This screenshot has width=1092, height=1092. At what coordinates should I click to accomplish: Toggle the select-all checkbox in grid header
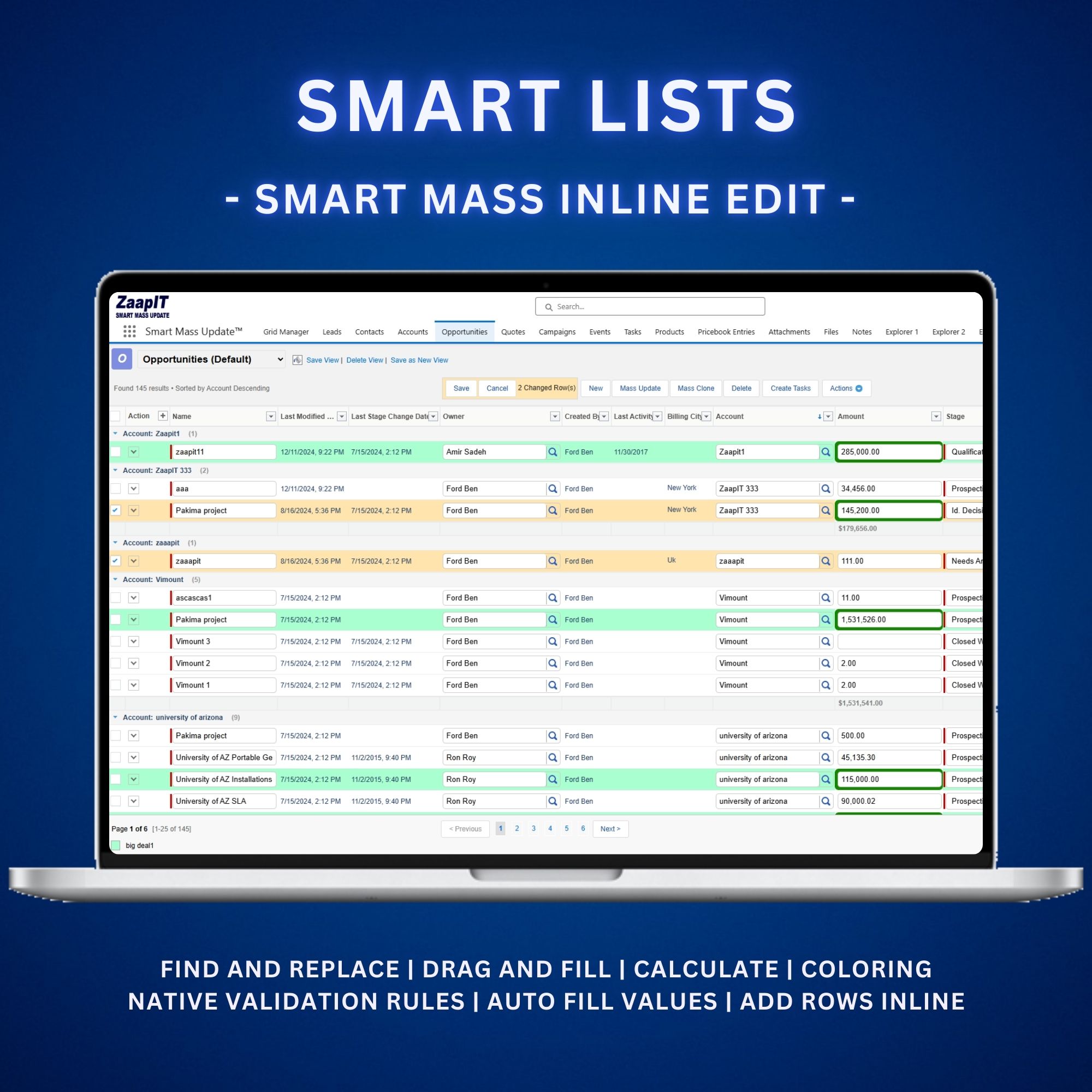click(115, 417)
